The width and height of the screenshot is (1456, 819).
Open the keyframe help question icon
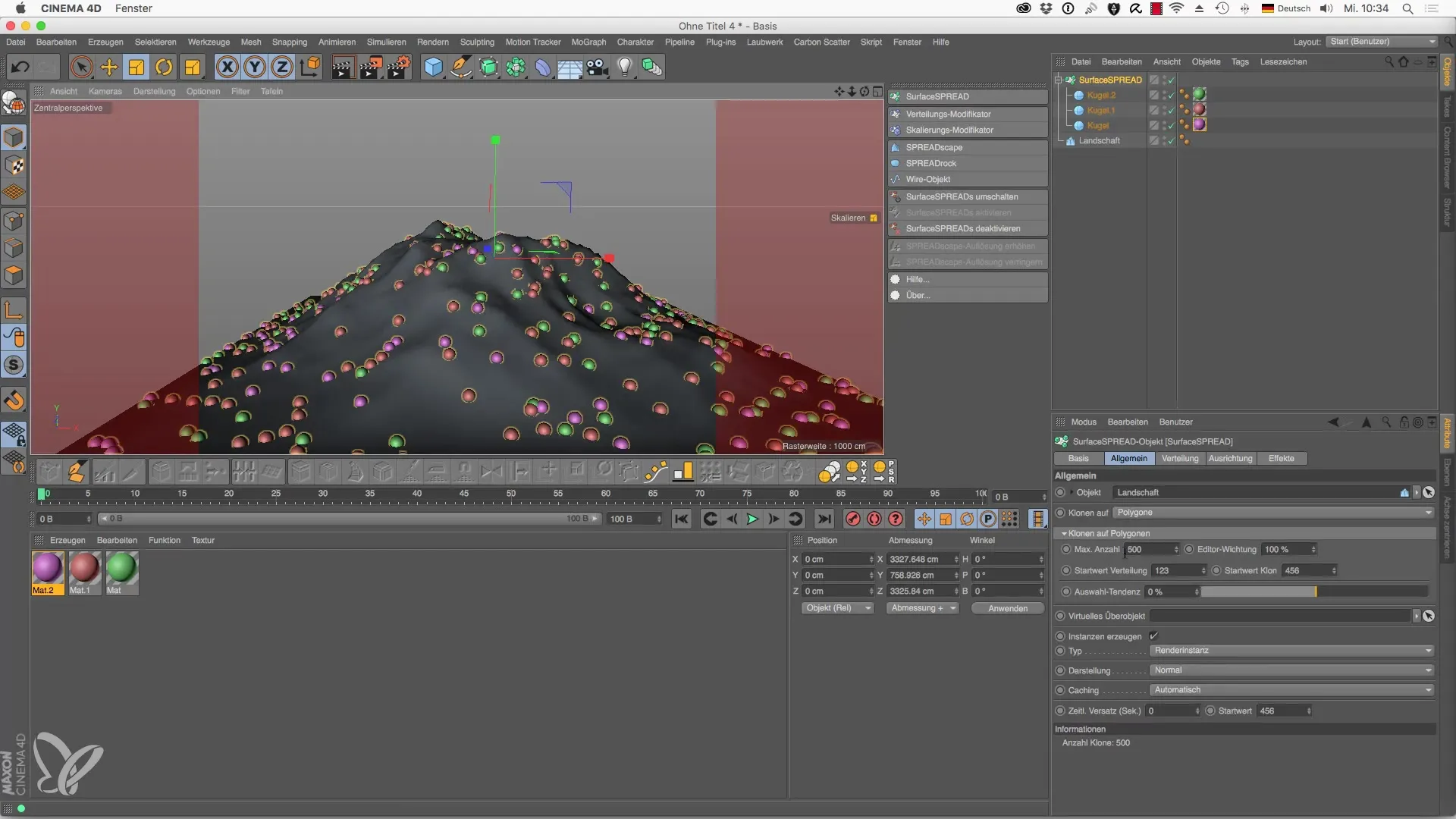click(x=896, y=519)
